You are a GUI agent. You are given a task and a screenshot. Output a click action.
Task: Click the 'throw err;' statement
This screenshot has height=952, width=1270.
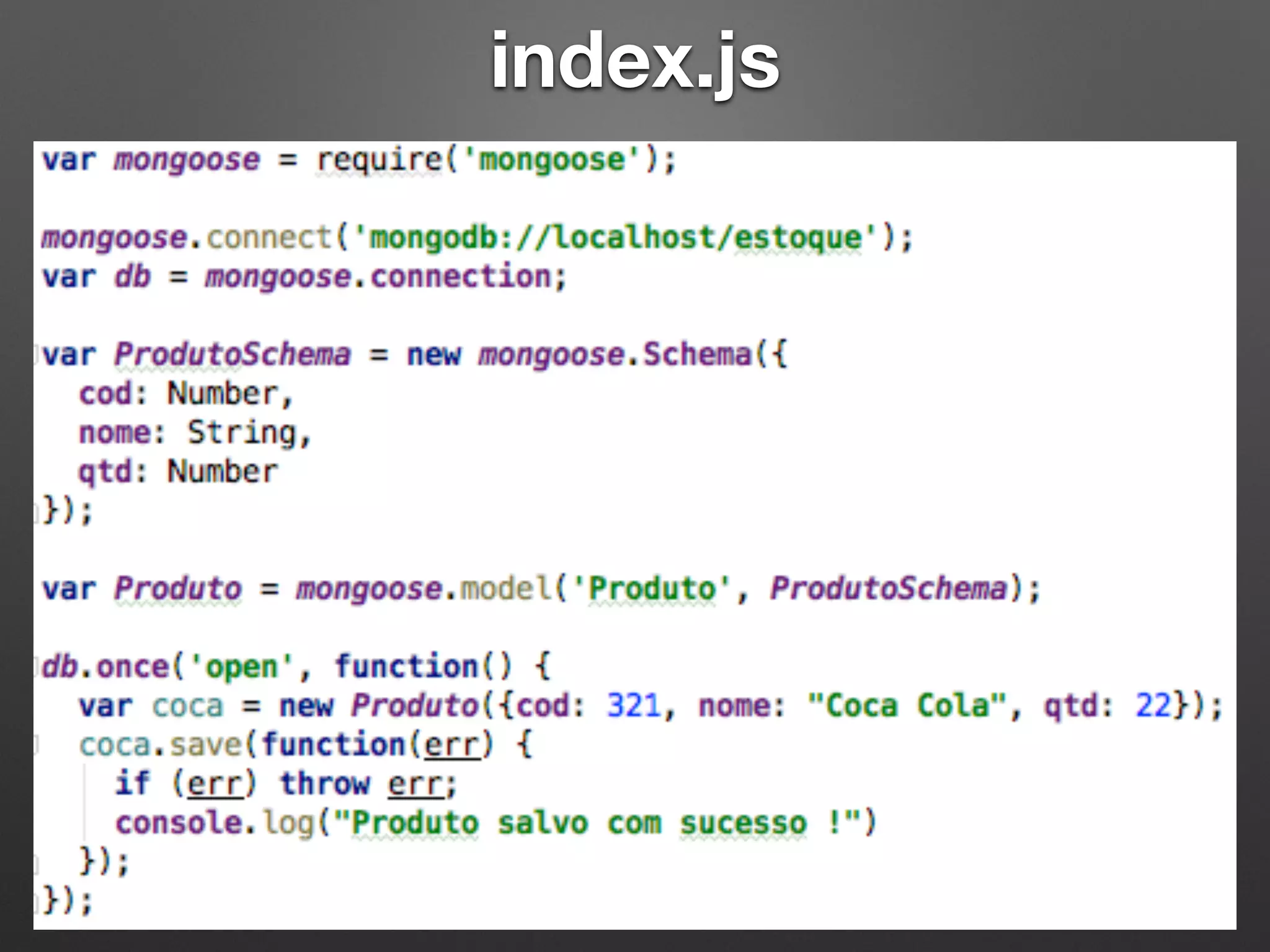click(368, 784)
